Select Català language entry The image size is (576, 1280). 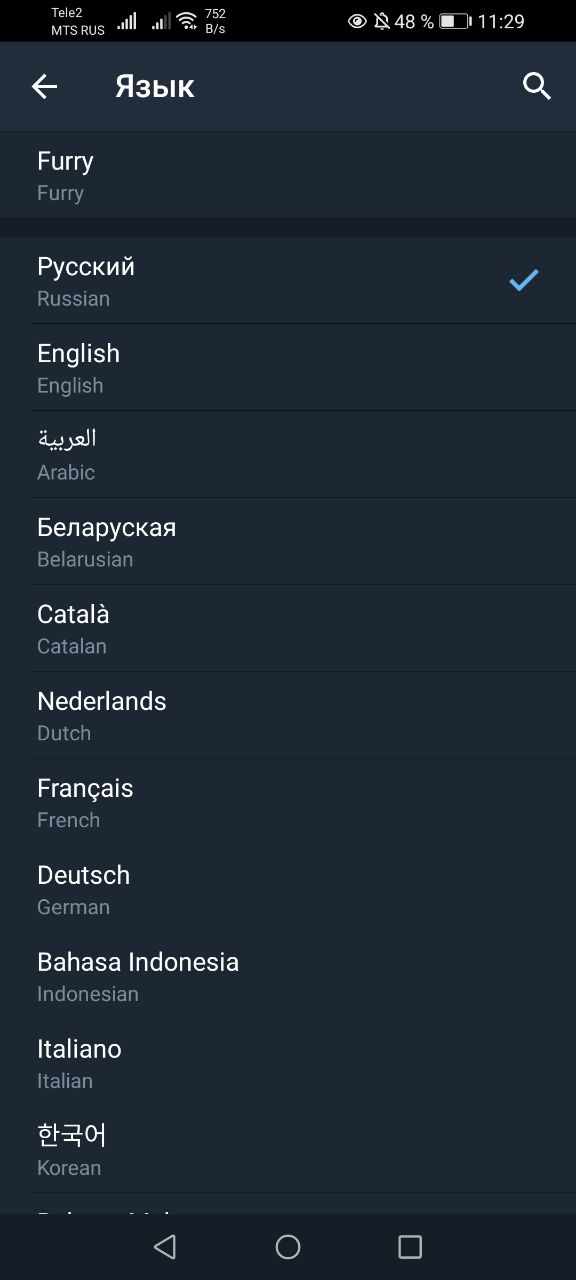tap(288, 628)
